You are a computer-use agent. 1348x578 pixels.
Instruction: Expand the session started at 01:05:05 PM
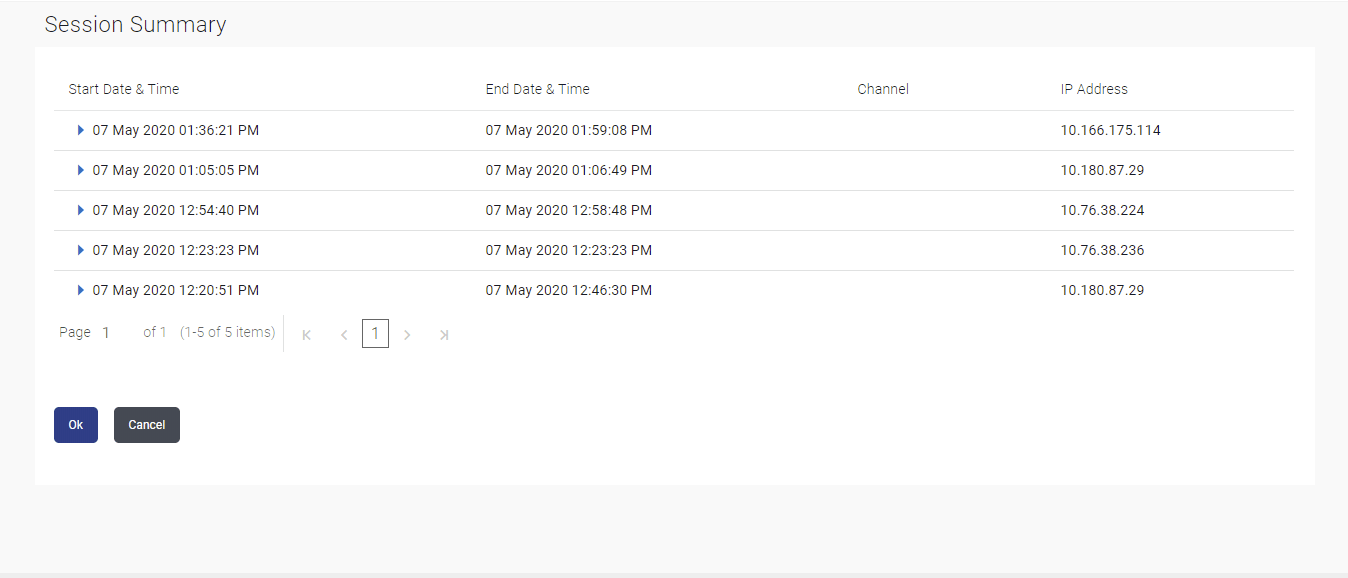tap(81, 170)
